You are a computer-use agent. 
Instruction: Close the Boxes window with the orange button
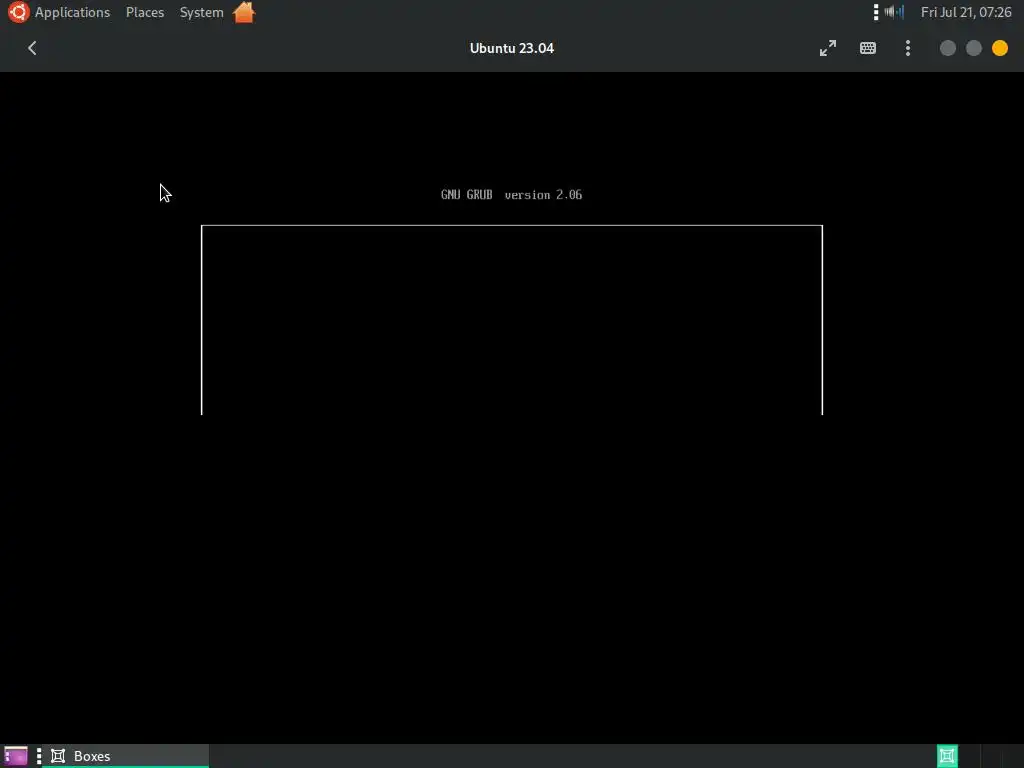(999, 48)
